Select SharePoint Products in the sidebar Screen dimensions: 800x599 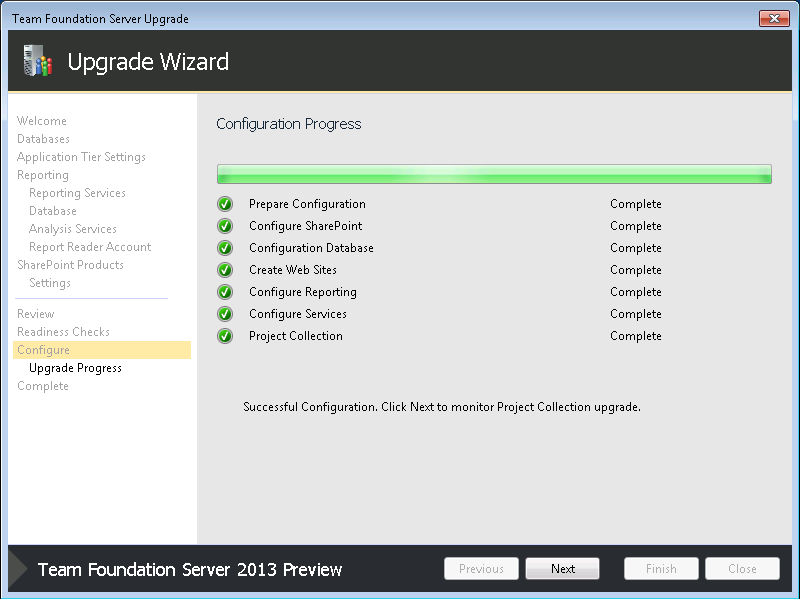[70, 265]
